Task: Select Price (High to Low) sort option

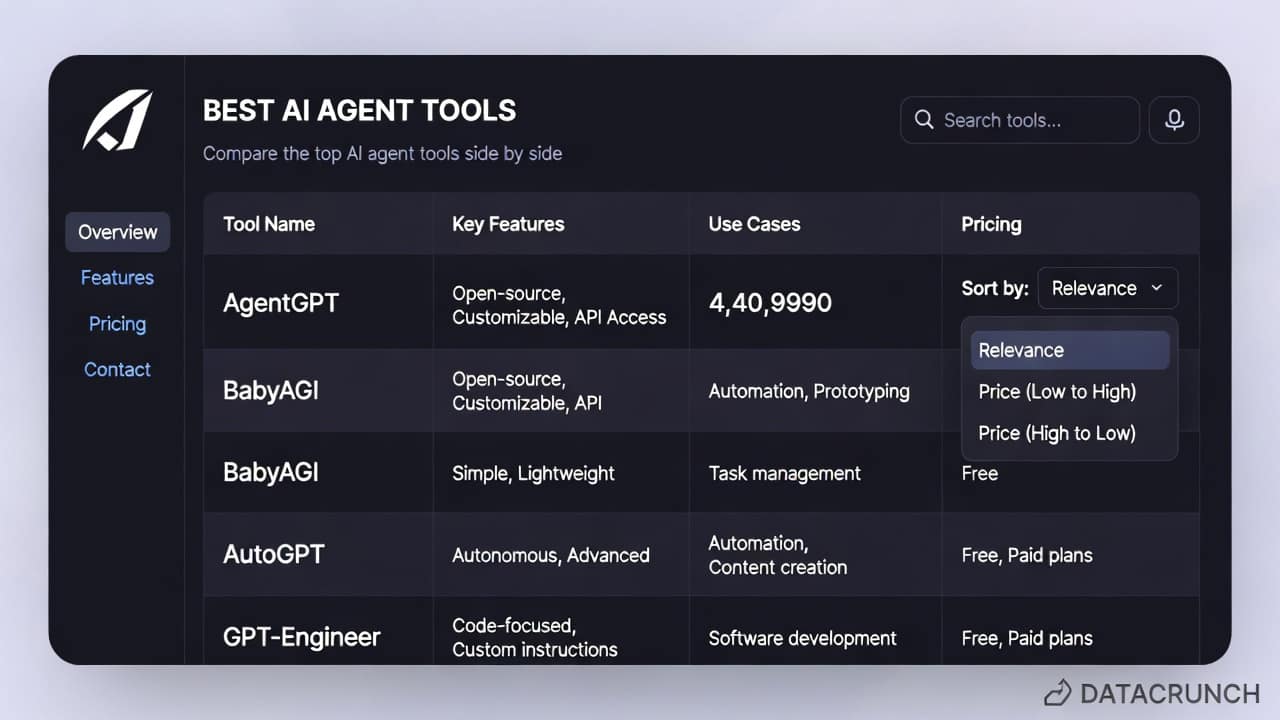Action: click(1057, 433)
